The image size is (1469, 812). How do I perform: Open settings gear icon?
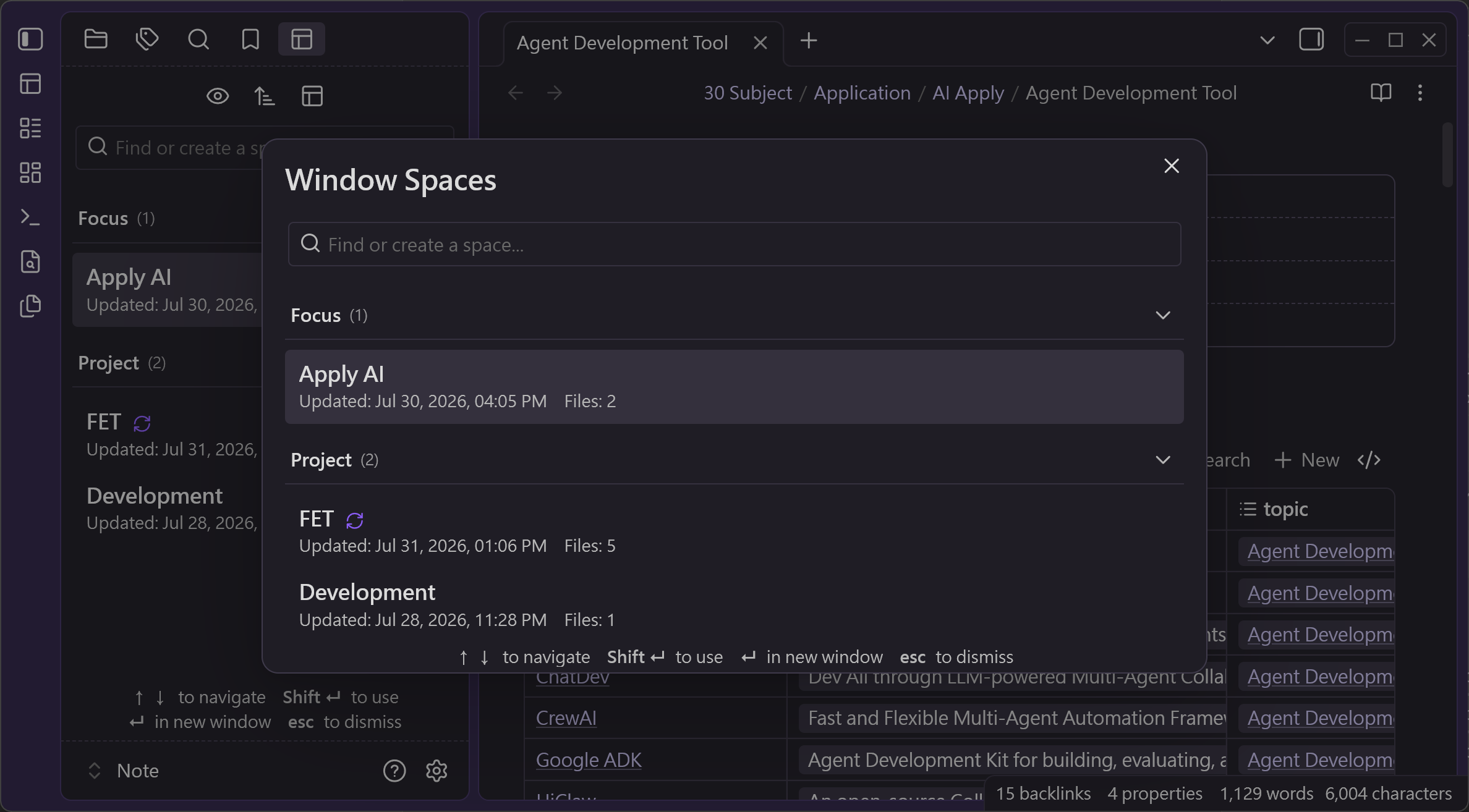click(436, 771)
